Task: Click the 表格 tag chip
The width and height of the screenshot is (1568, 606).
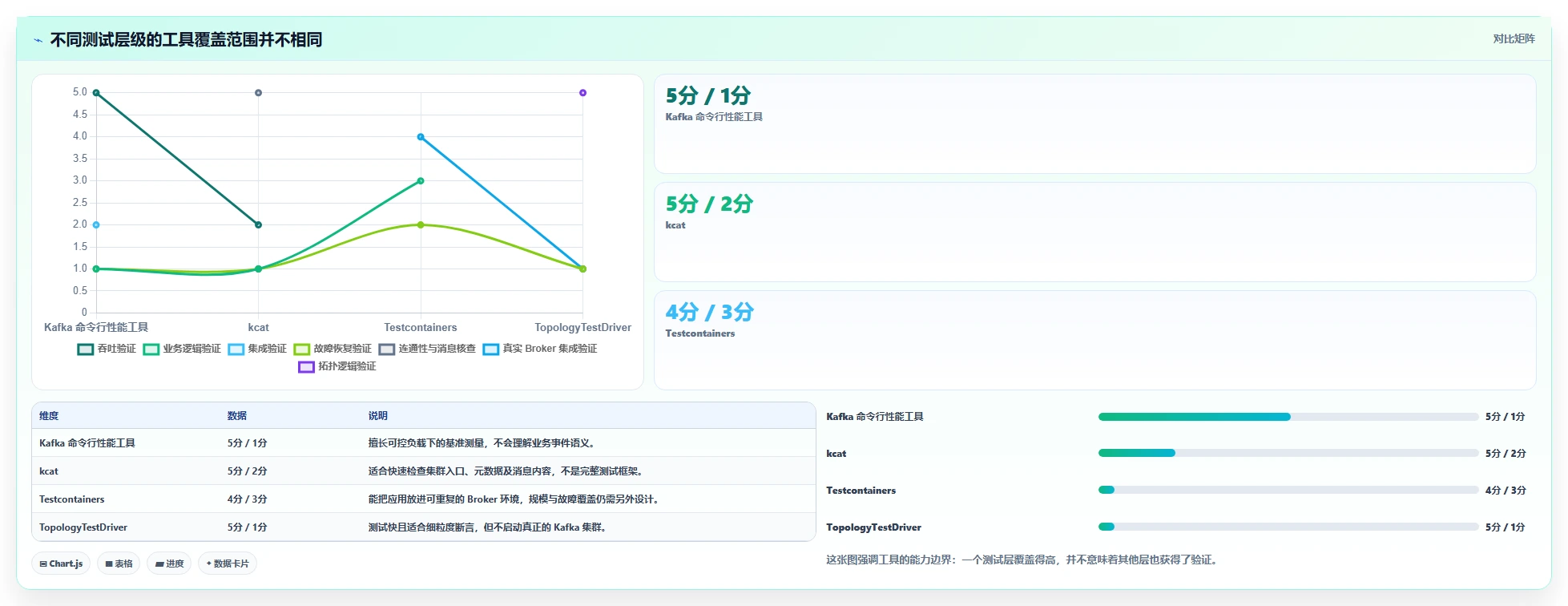Action: click(119, 564)
